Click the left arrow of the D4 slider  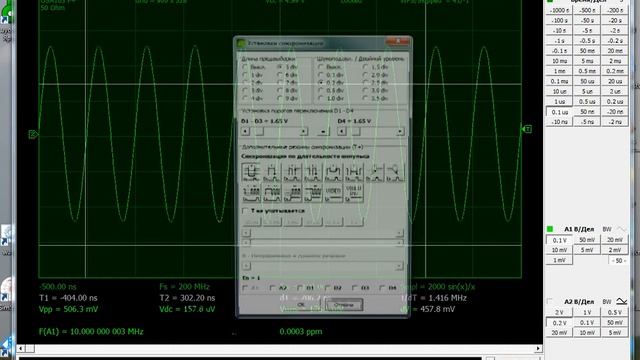tap(342, 131)
